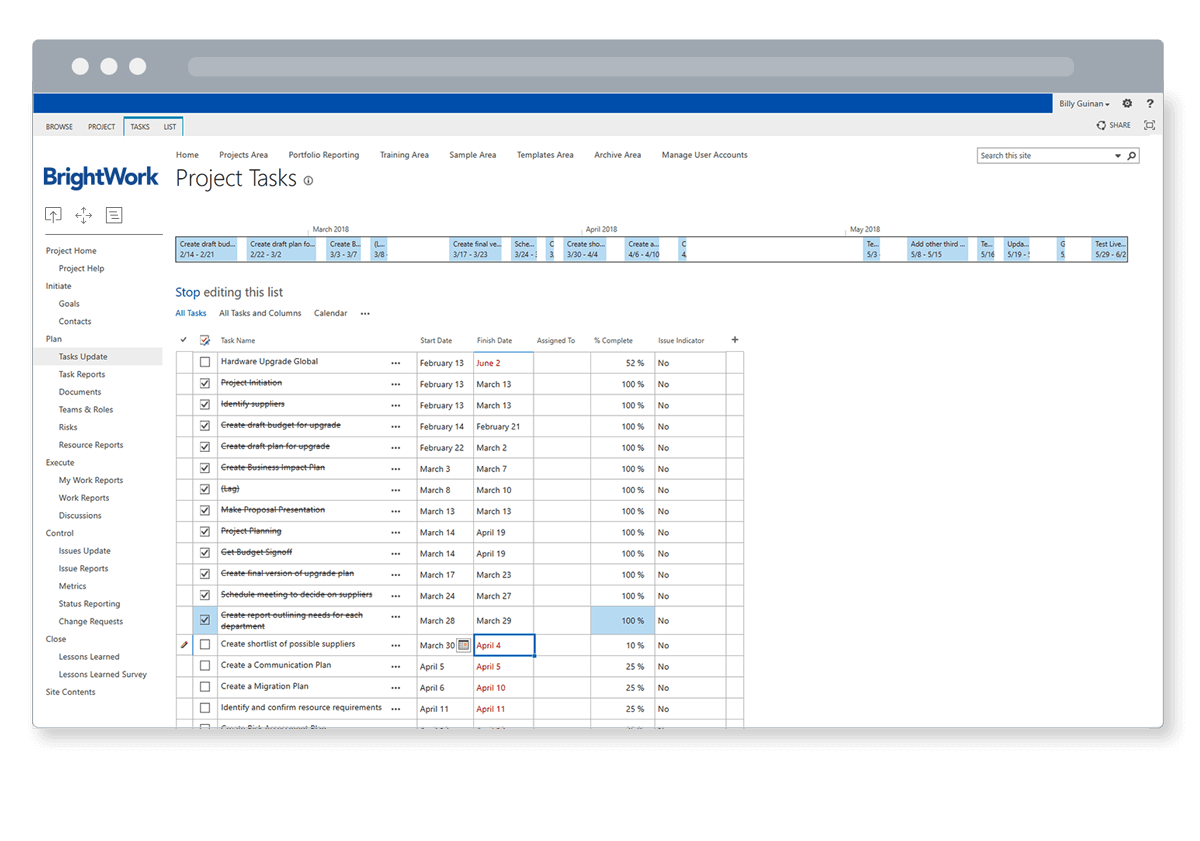1200x841 pixels.
Task: Open Task Reports in sidebar
Action: click(82, 375)
